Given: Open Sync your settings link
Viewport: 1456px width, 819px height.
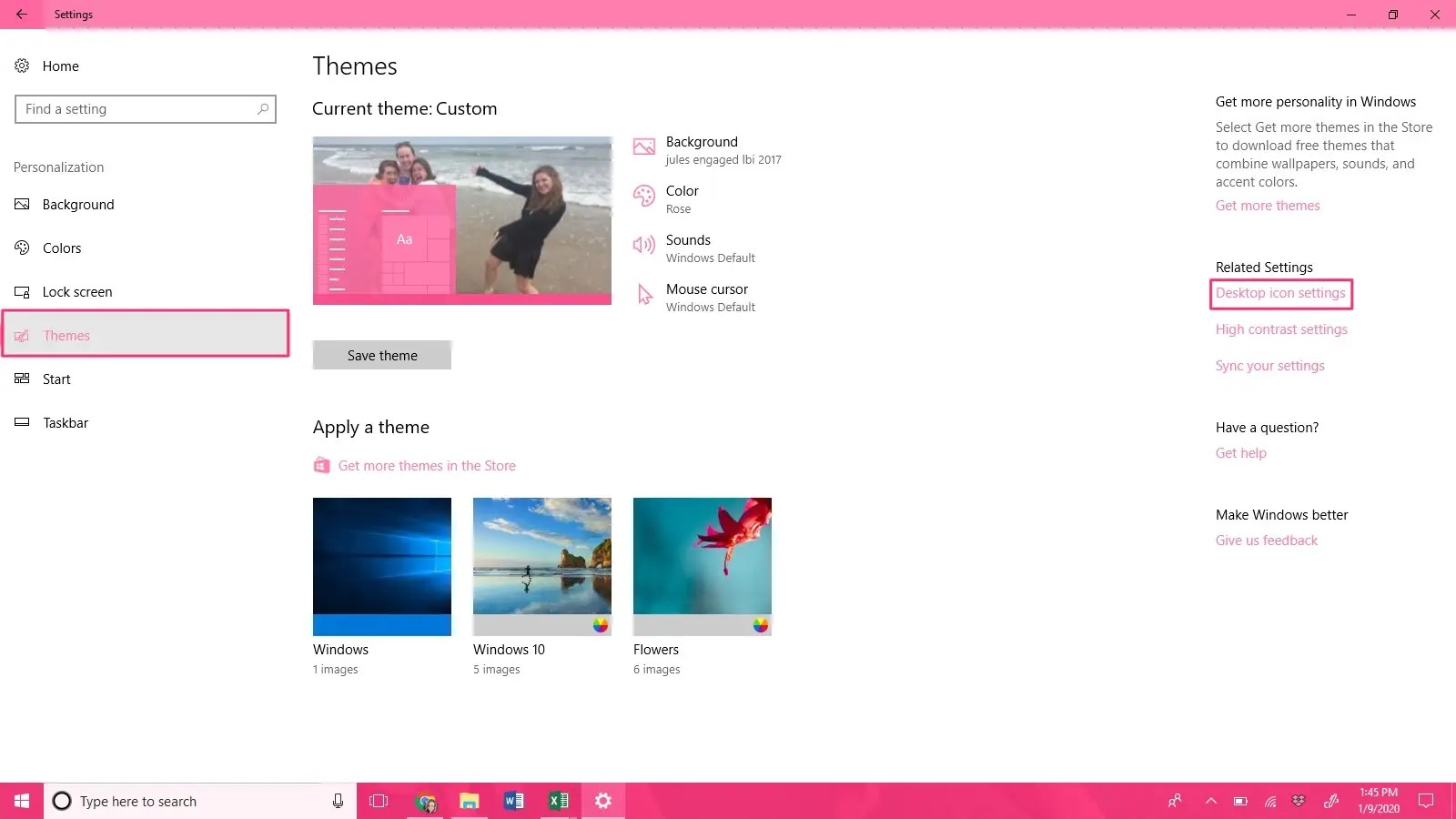Looking at the screenshot, I should pyautogui.click(x=1270, y=366).
